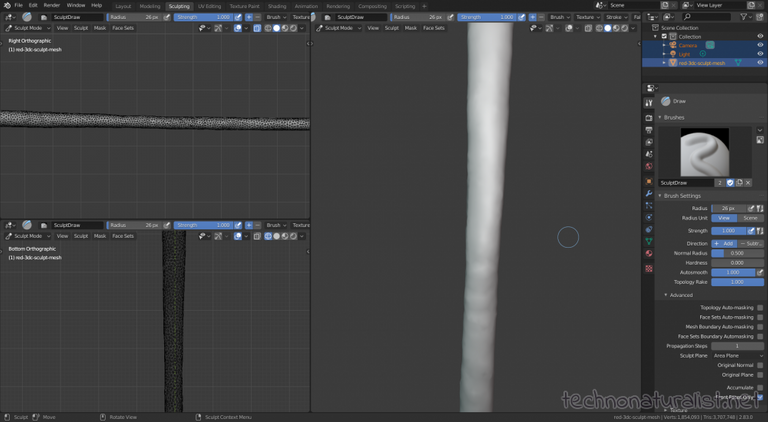Open the Stroke dropdown in right viewport header
Screen dimensions: 768x422
pyautogui.click(x=616, y=17)
